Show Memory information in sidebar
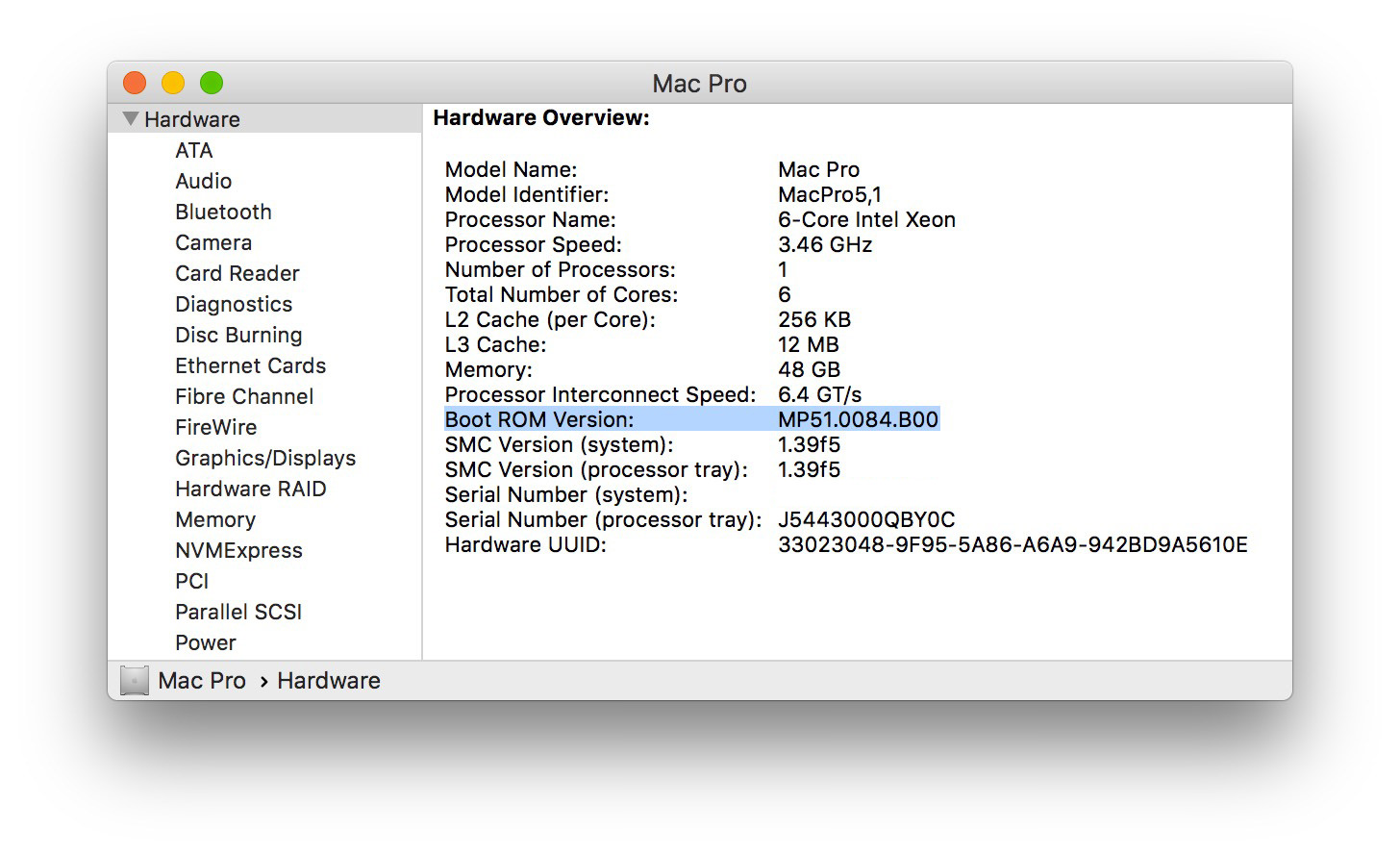 coord(215,519)
